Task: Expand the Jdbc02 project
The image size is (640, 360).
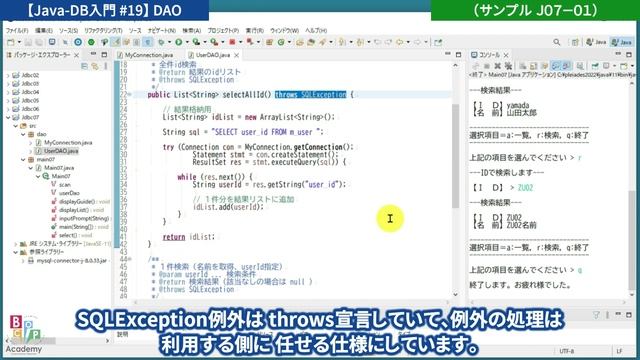Action: click(8, 75)
